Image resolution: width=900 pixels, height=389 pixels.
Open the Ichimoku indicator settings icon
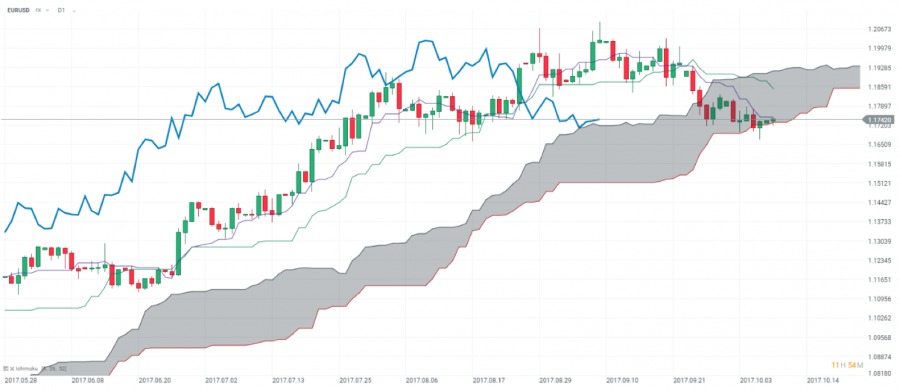(6, 368)
